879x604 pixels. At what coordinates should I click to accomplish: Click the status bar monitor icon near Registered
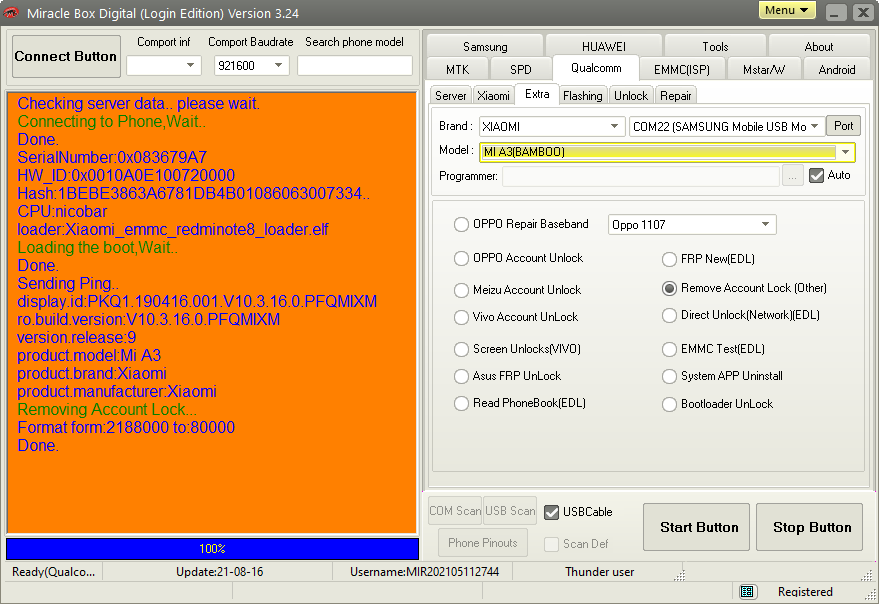point(746,591)
